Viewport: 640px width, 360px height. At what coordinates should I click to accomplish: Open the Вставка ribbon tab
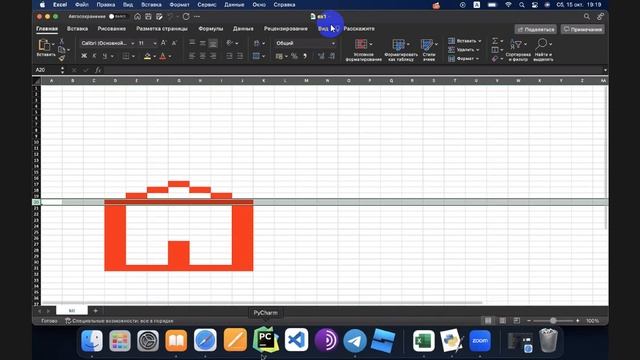coord(77,29)
